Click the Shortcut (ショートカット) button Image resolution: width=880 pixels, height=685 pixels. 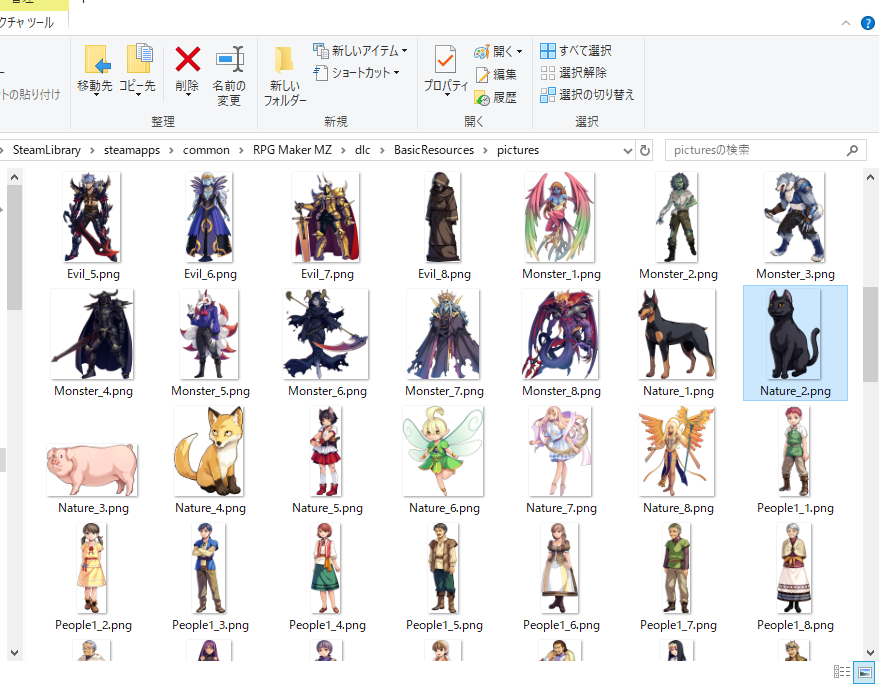pos(356,72)
